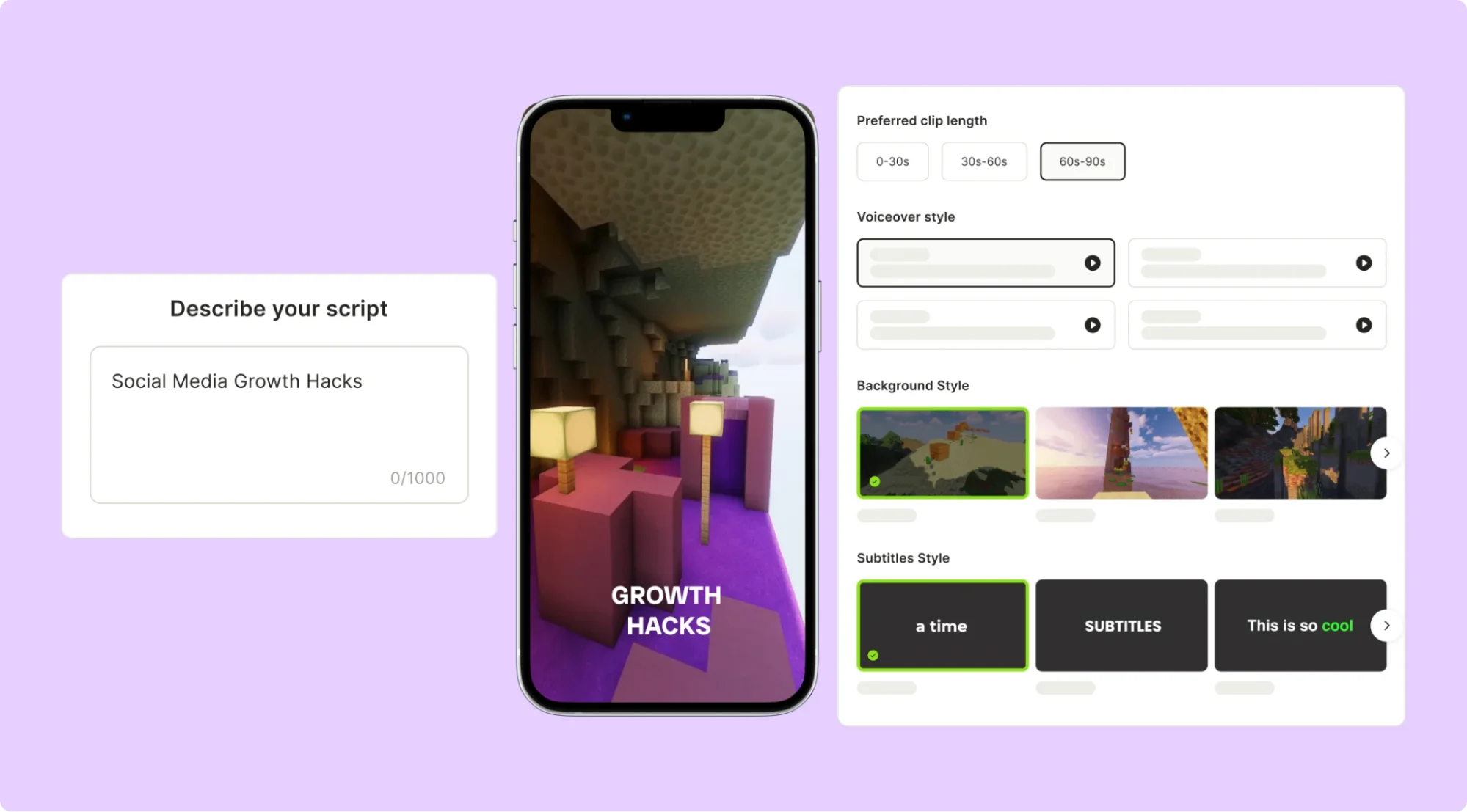Click the play button on second voiceover style
1467x812 pixels.
tap(1362, 262)
